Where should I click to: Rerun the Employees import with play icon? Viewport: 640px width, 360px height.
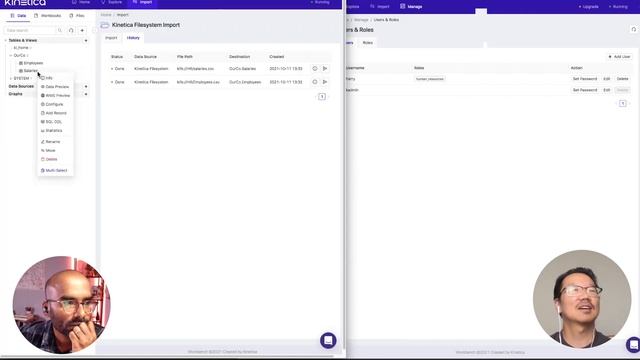click(x=325, y=82)
